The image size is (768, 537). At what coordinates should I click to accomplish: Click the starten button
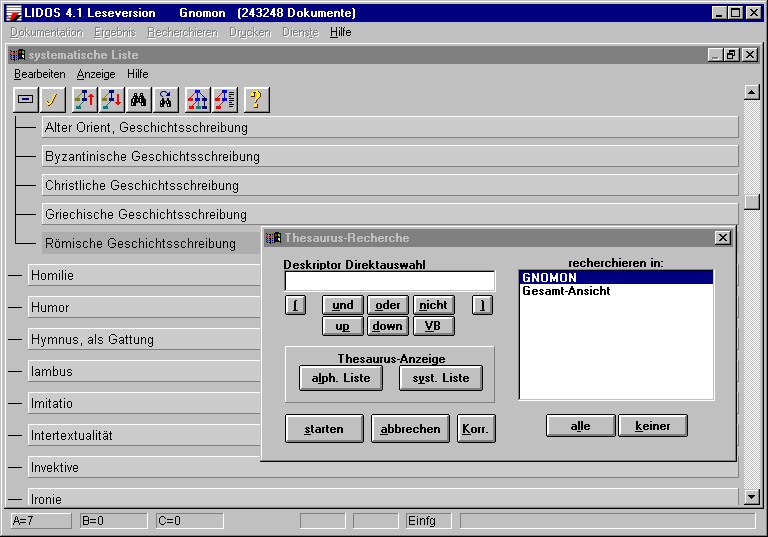point(324,429)
